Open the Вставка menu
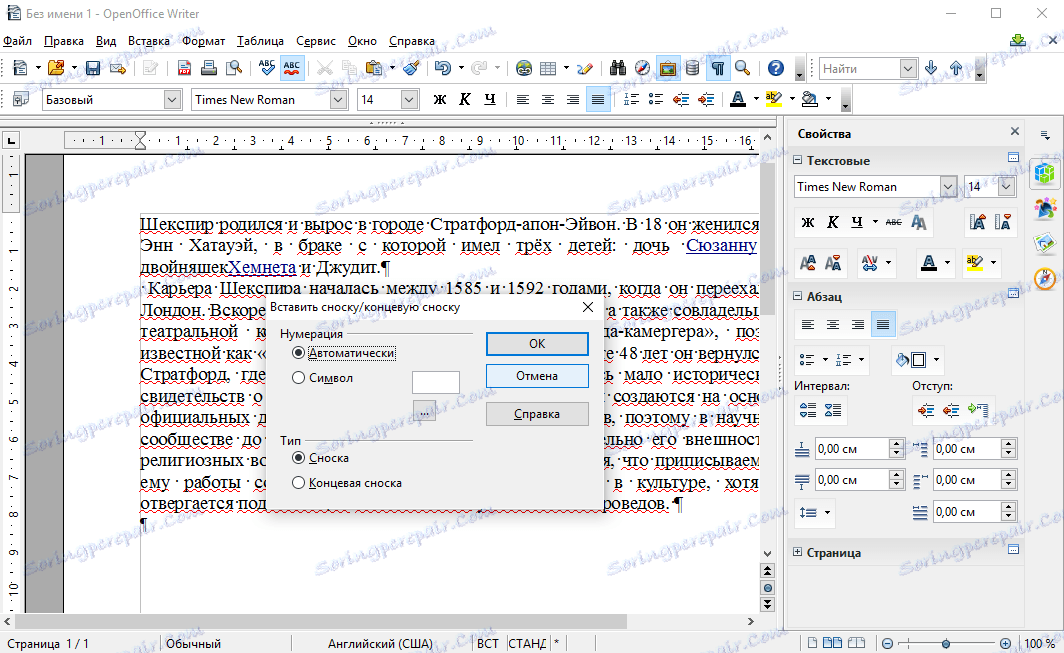 [148, 41]
